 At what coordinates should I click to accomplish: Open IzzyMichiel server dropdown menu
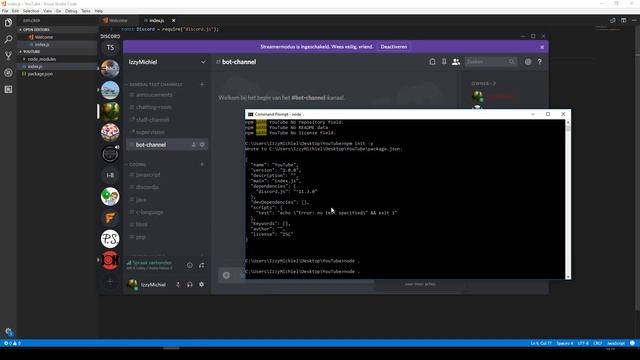coord(203,62)
